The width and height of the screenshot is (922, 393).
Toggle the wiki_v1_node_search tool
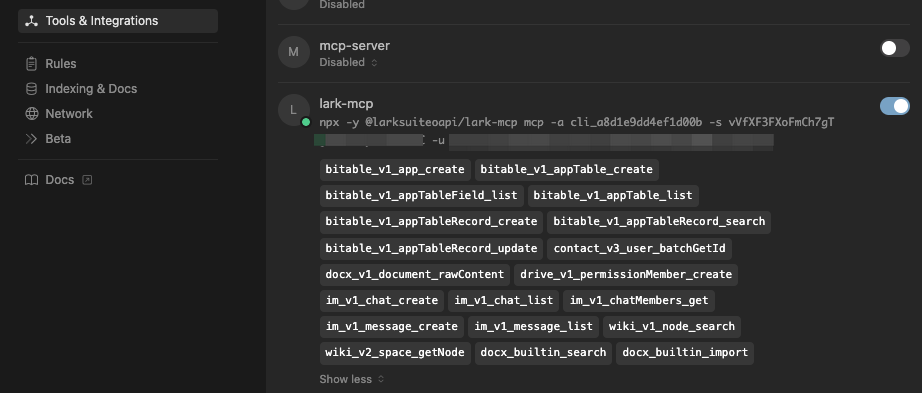(x=672, y=327)
